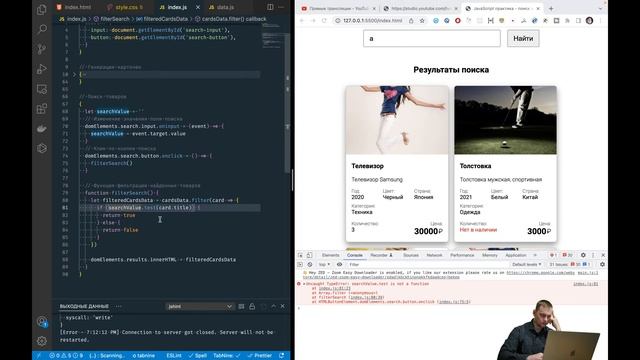The width and height of the screenshot is (640, 360).
Task: Toggle output auto-scroll lock
Action: point(252,306)
